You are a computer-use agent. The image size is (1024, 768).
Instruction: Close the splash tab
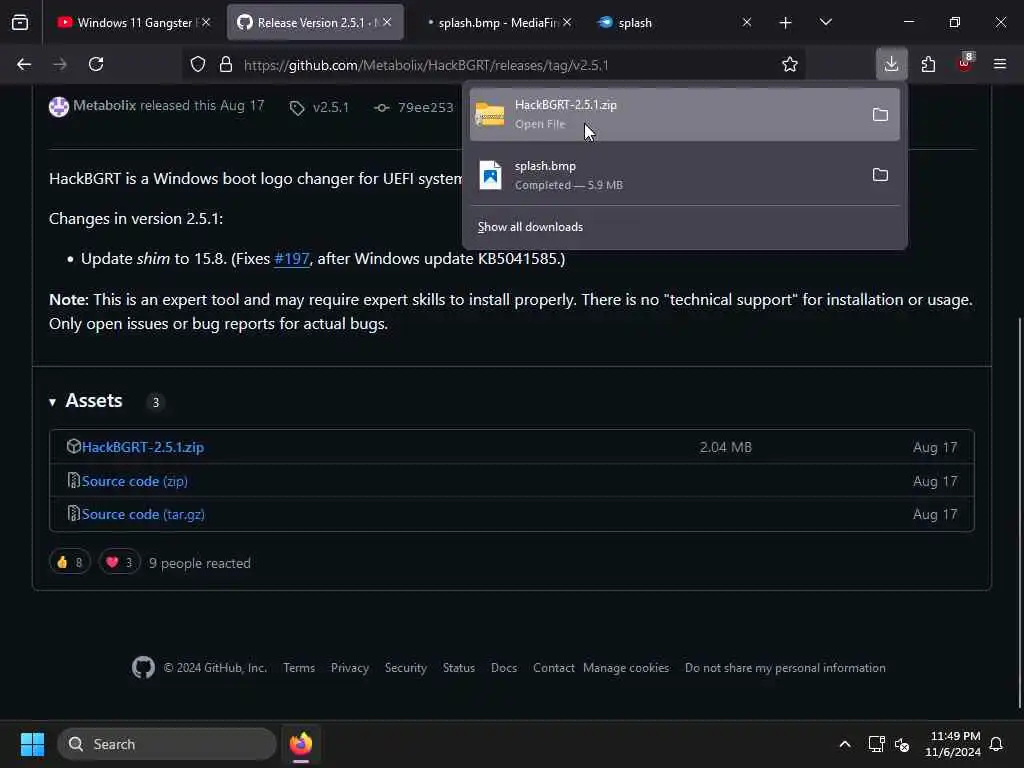(x=747, y=22)
